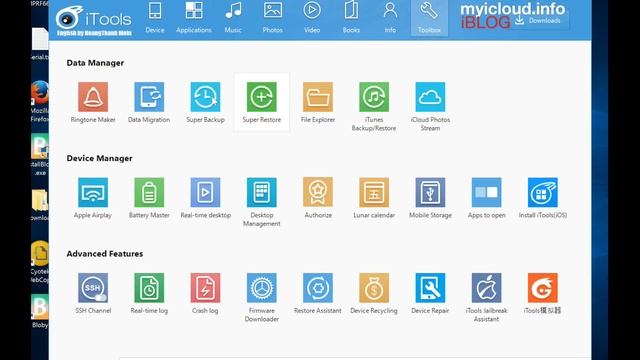Image resolution: width=640 pixels, height=360 pixels.
Task: Click the iTools logo
Action: tap(94, 20)
